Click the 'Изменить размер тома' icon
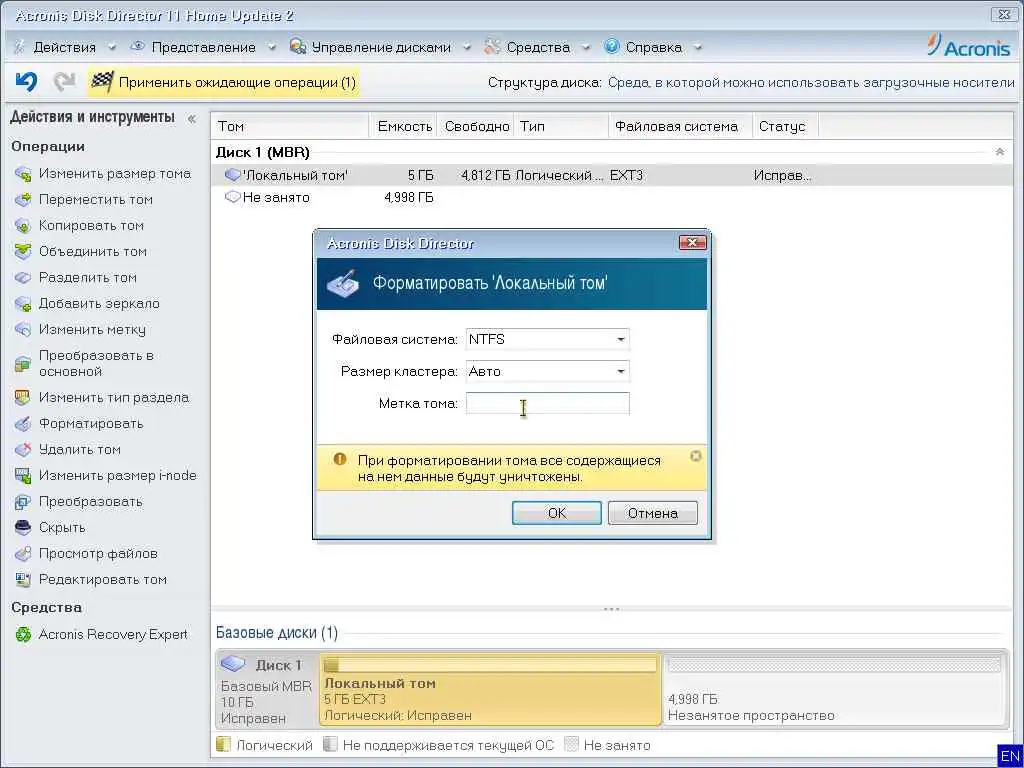1024x768 pixels. click(x=23, y=174)
